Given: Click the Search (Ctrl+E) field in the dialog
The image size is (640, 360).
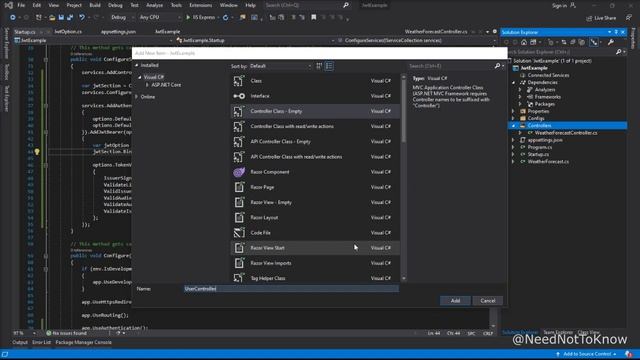Looking at the screenshot, I should click(451, 66).
